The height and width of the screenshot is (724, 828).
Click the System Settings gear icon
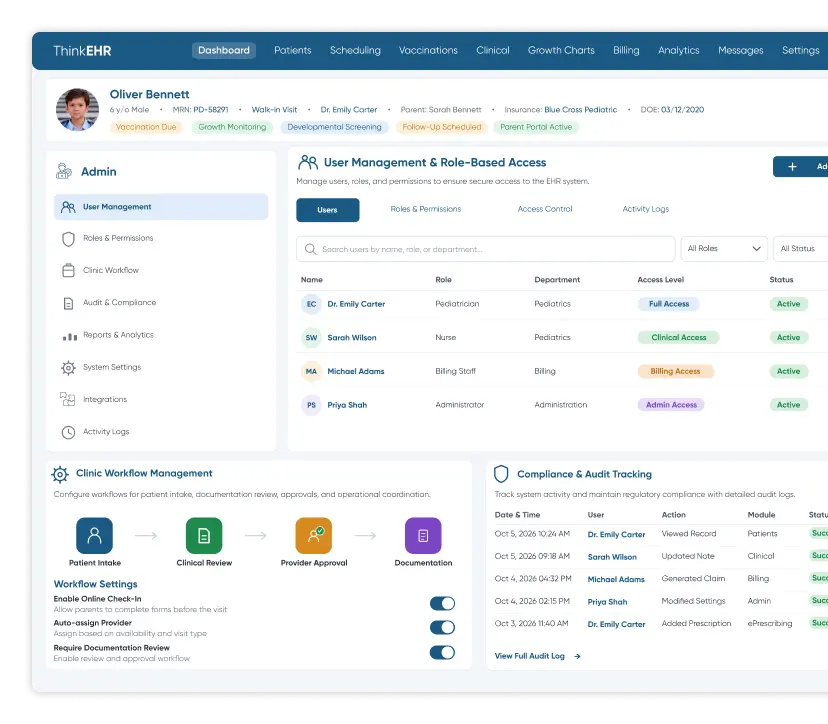[x=68, y=368]
